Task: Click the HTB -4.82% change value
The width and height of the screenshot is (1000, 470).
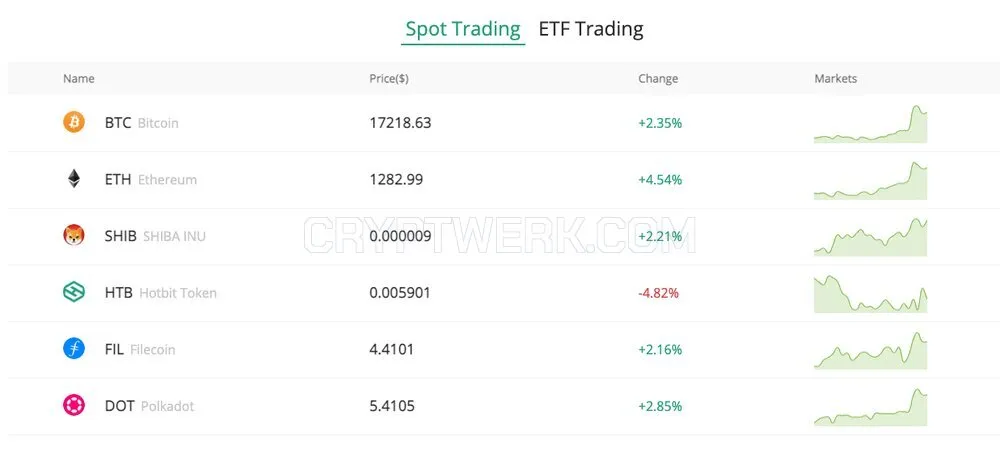Action: [658, 293]
